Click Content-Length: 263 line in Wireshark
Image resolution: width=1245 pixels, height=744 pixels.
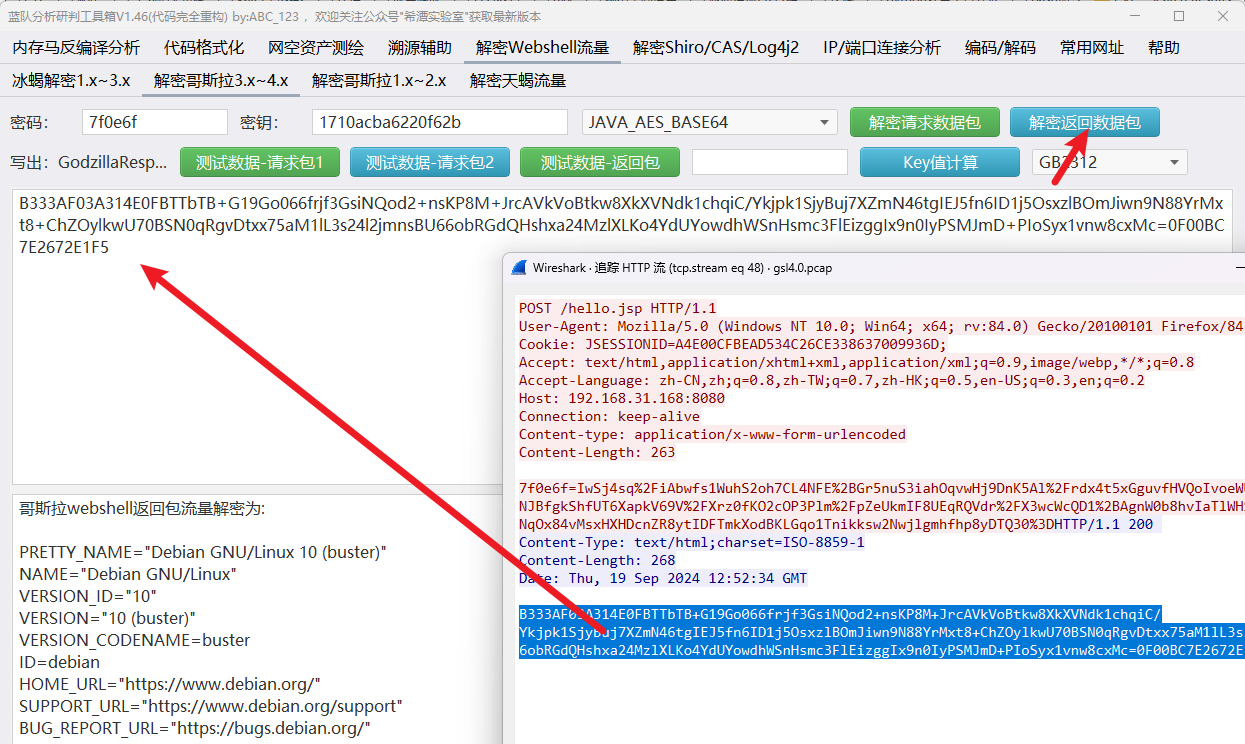coord(597,452)
